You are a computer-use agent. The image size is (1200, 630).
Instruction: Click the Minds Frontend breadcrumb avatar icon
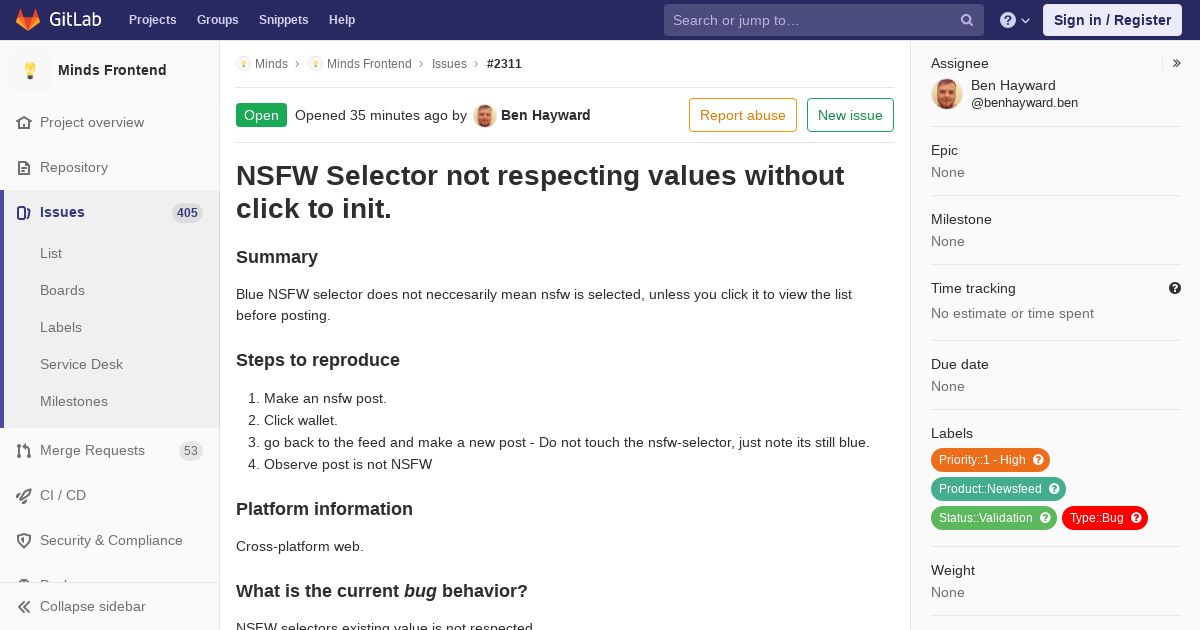coord(315,64)
